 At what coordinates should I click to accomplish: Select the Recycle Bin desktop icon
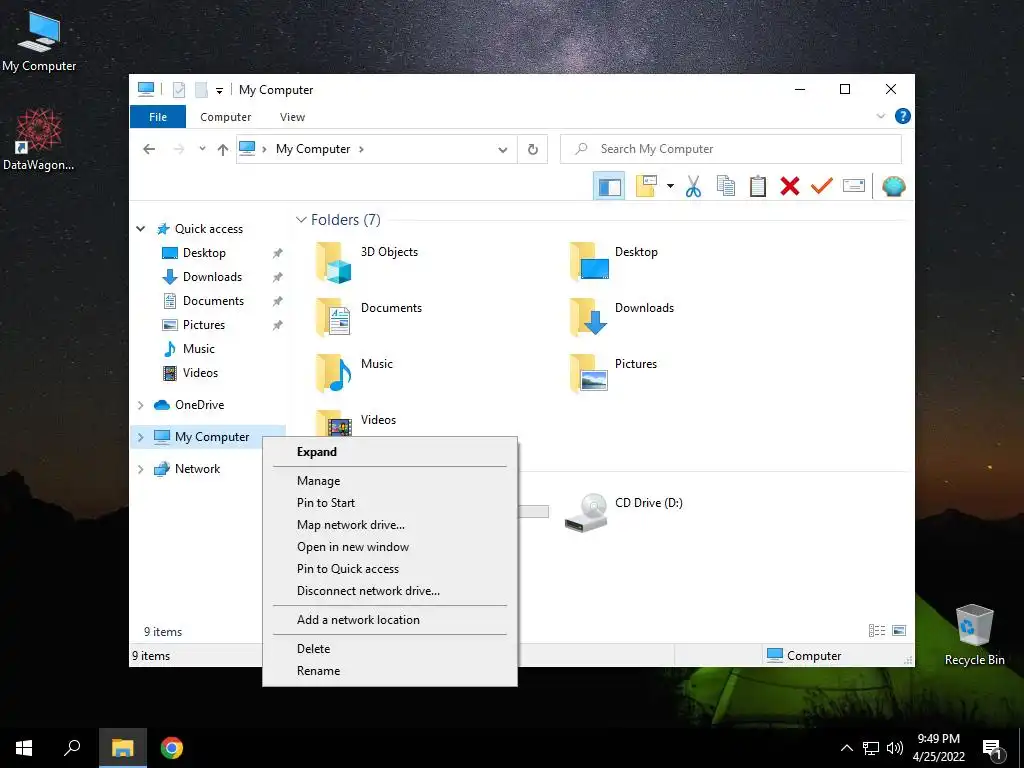[974, 635]
